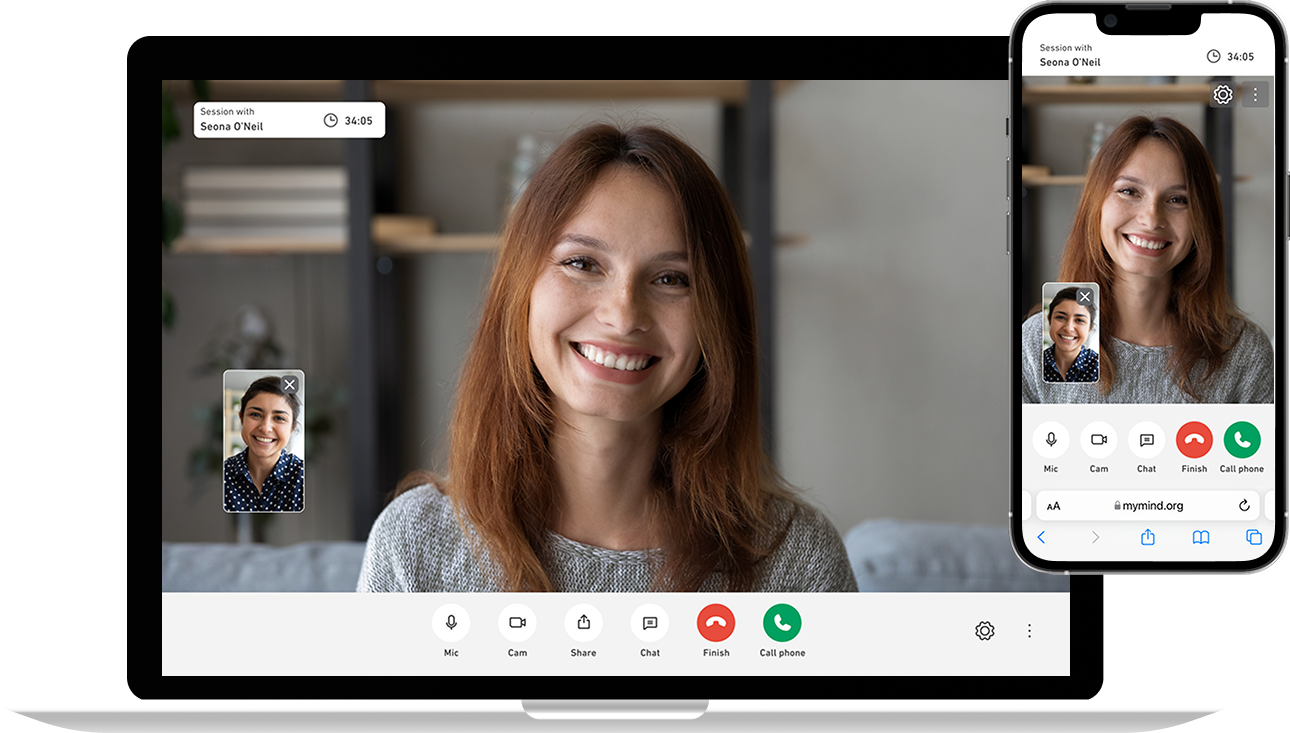This screenshot has width=1290, height=733.
Task: Toggle the Mic button on the phone
Action: tap(1051, 440)
